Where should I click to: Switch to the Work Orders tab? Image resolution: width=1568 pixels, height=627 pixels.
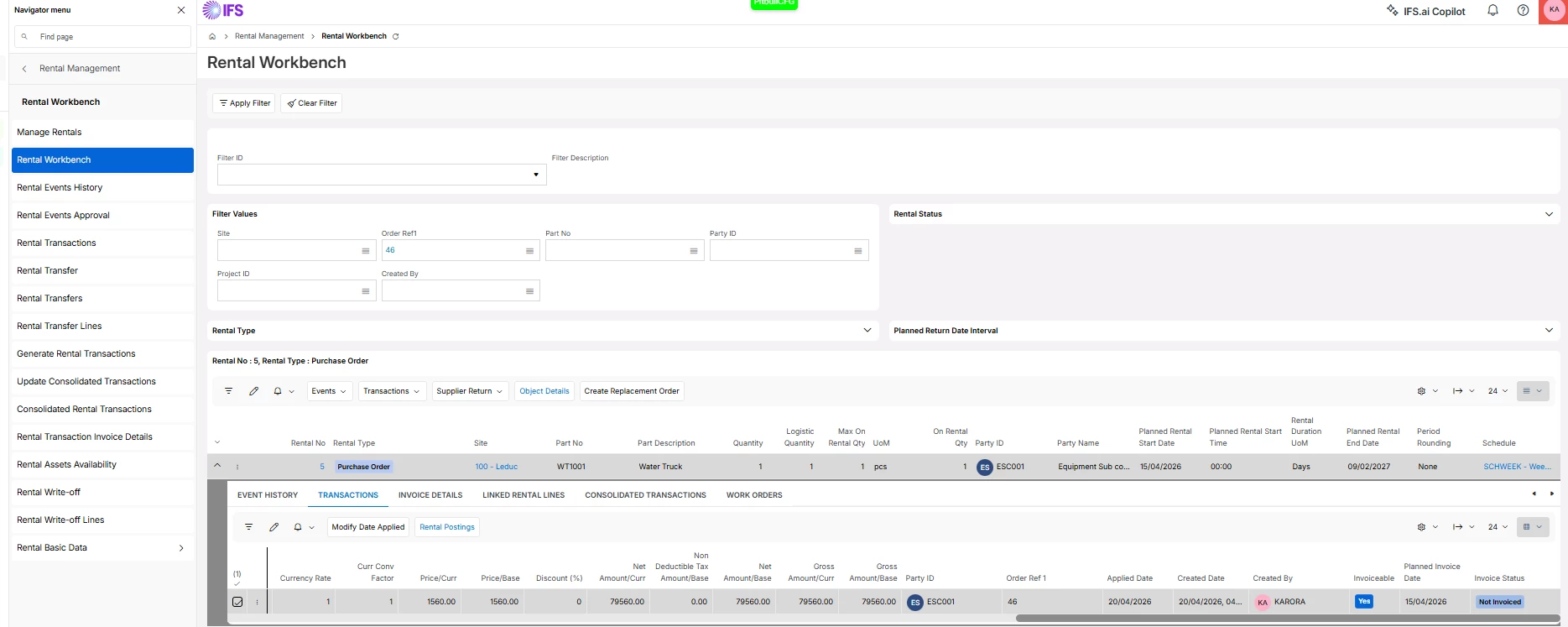754,495
